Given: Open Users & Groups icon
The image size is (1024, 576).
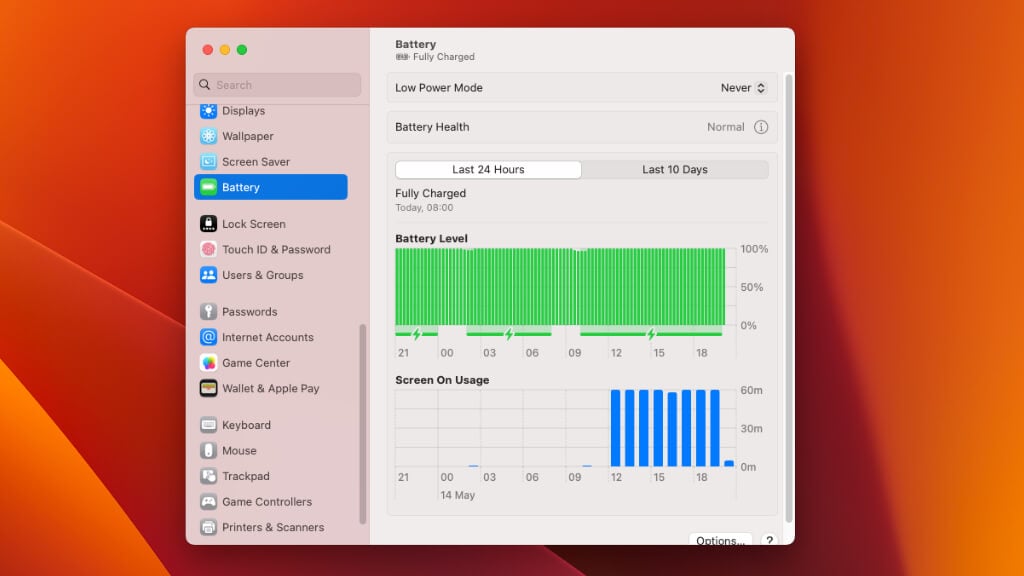Looking at the screenshot, I should click(208, 274).
